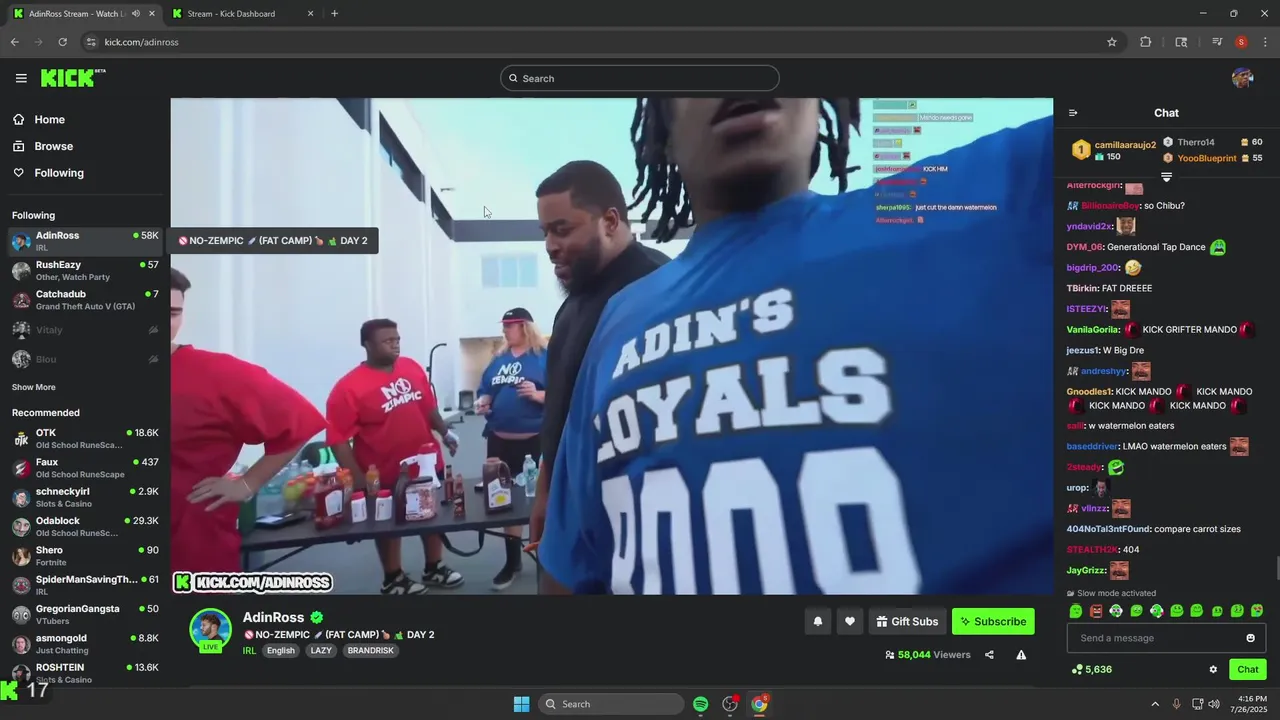
Task: Open OTK recommended channel
Action: [x=85, y=438]
